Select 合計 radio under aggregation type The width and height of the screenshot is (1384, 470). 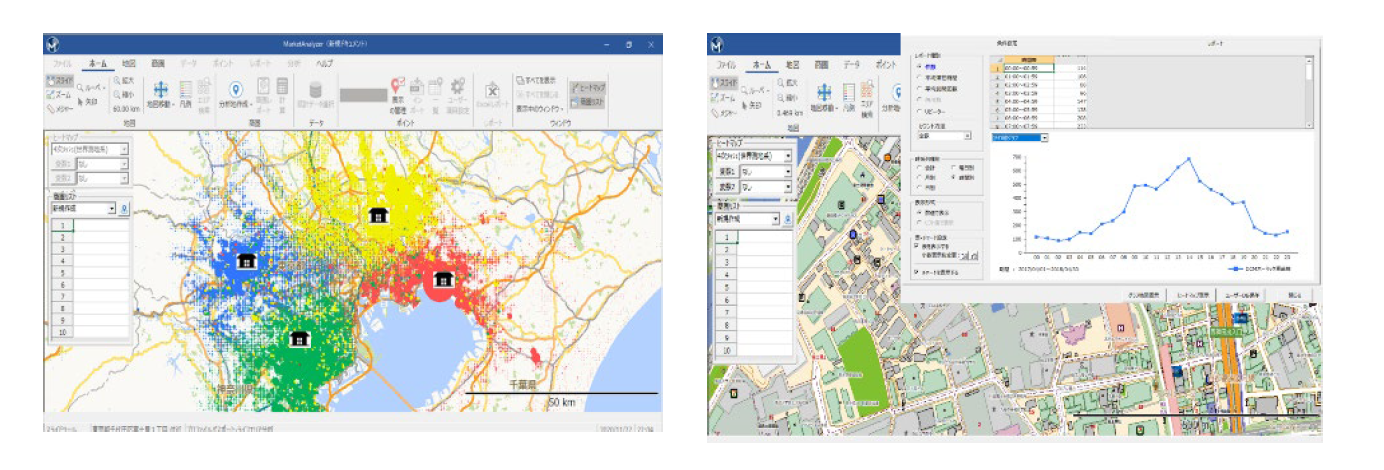[x=920, y=168]
